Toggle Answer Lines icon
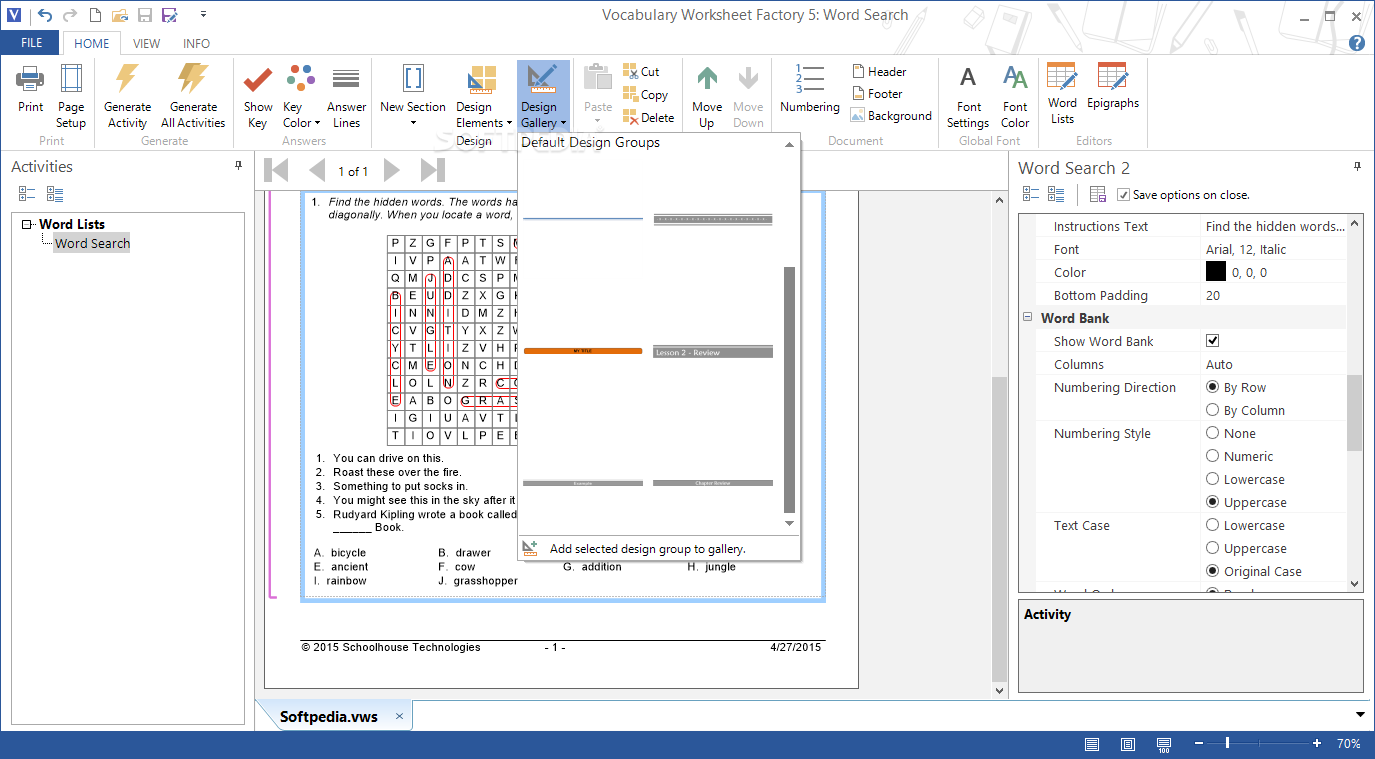This screenshot has height=759, width=1375. coord(346,79)
